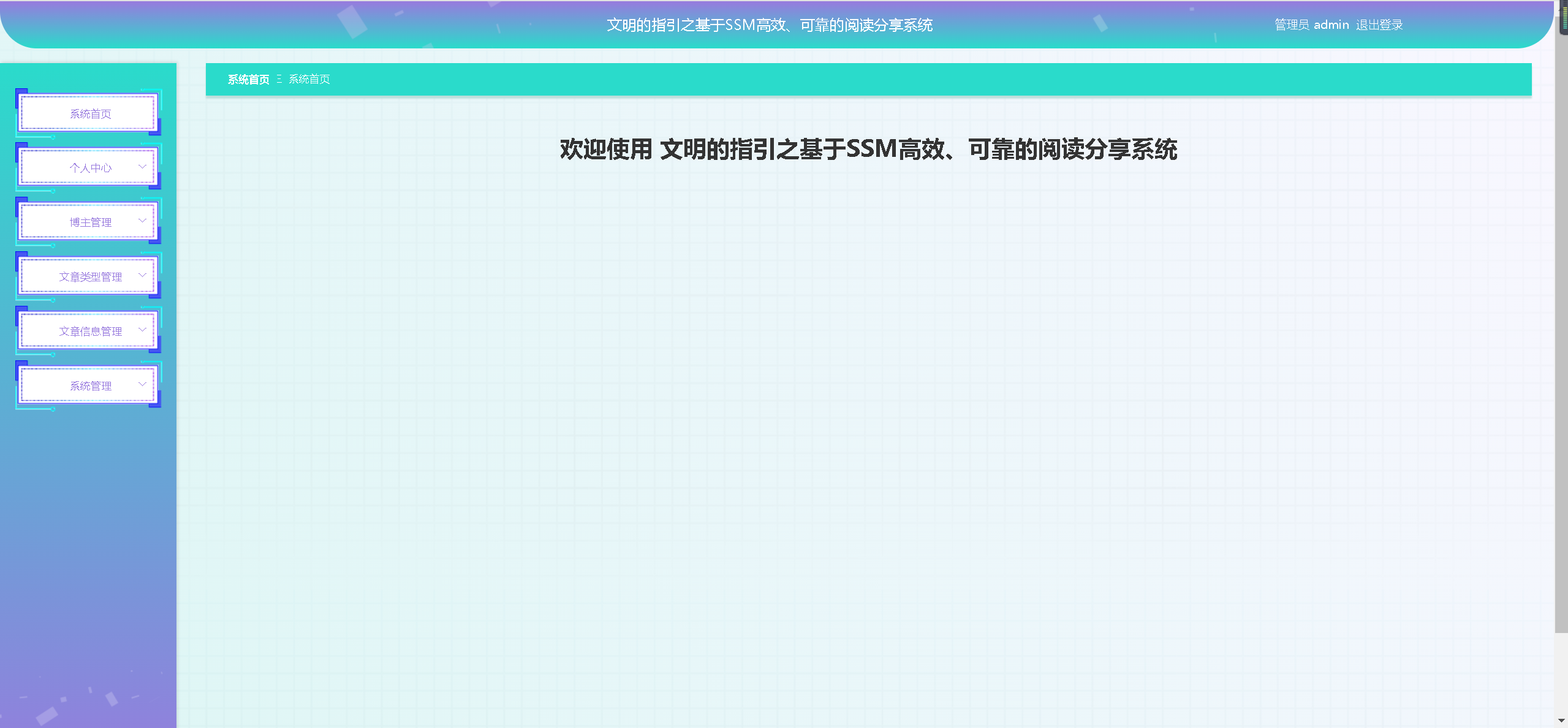Select the 系统管理 sidebar label
1568x728 pixels.
90,386
